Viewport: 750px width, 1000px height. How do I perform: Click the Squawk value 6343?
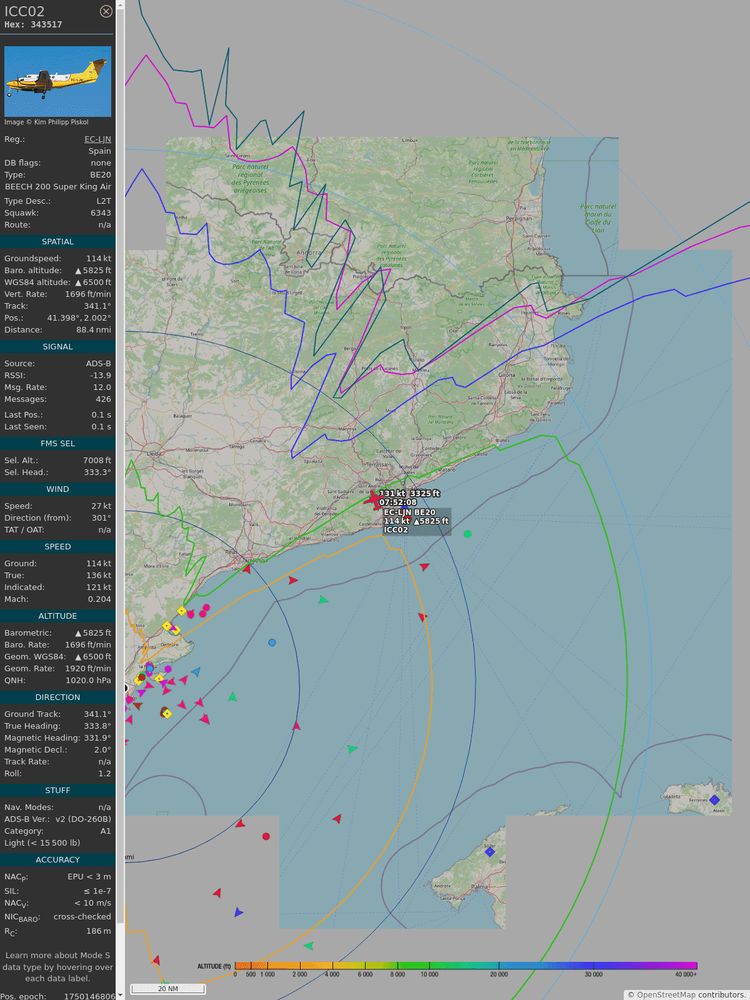[101, 213]
